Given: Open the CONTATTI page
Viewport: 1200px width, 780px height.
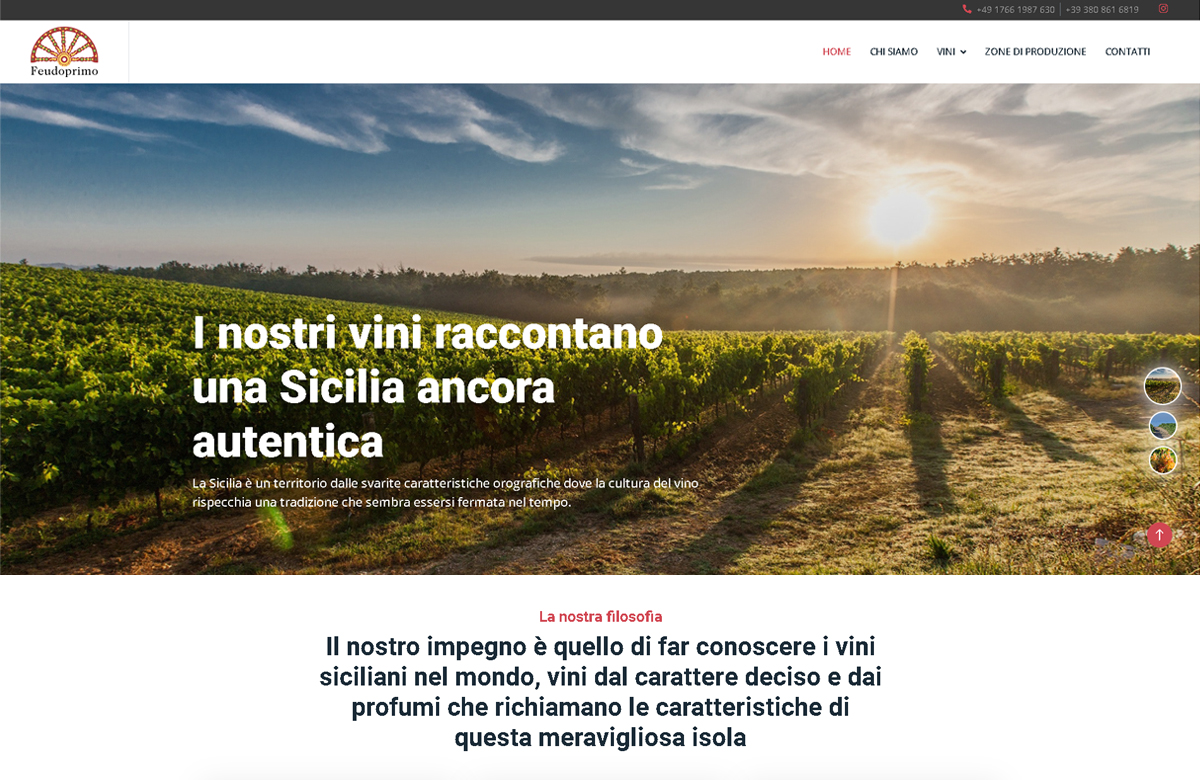Looking at the screenshot, I should point(1128,52).
